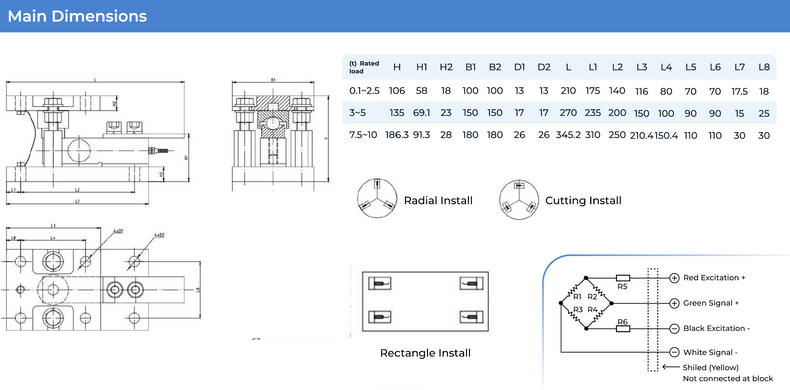Click the value 186.3 in the table
The width and height of the screenshot is (790, 390).
(397, 135)
